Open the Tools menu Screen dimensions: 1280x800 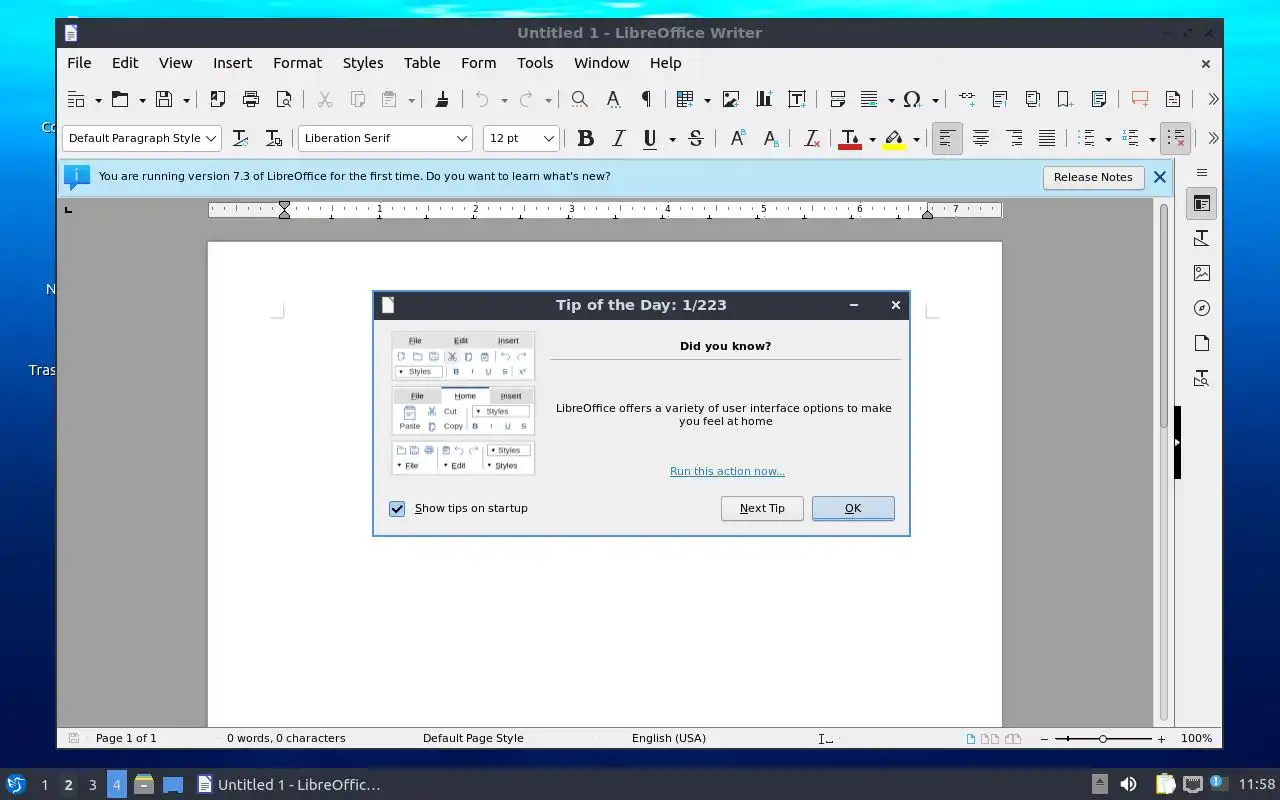pyautogui.click(x=535, y=62)
